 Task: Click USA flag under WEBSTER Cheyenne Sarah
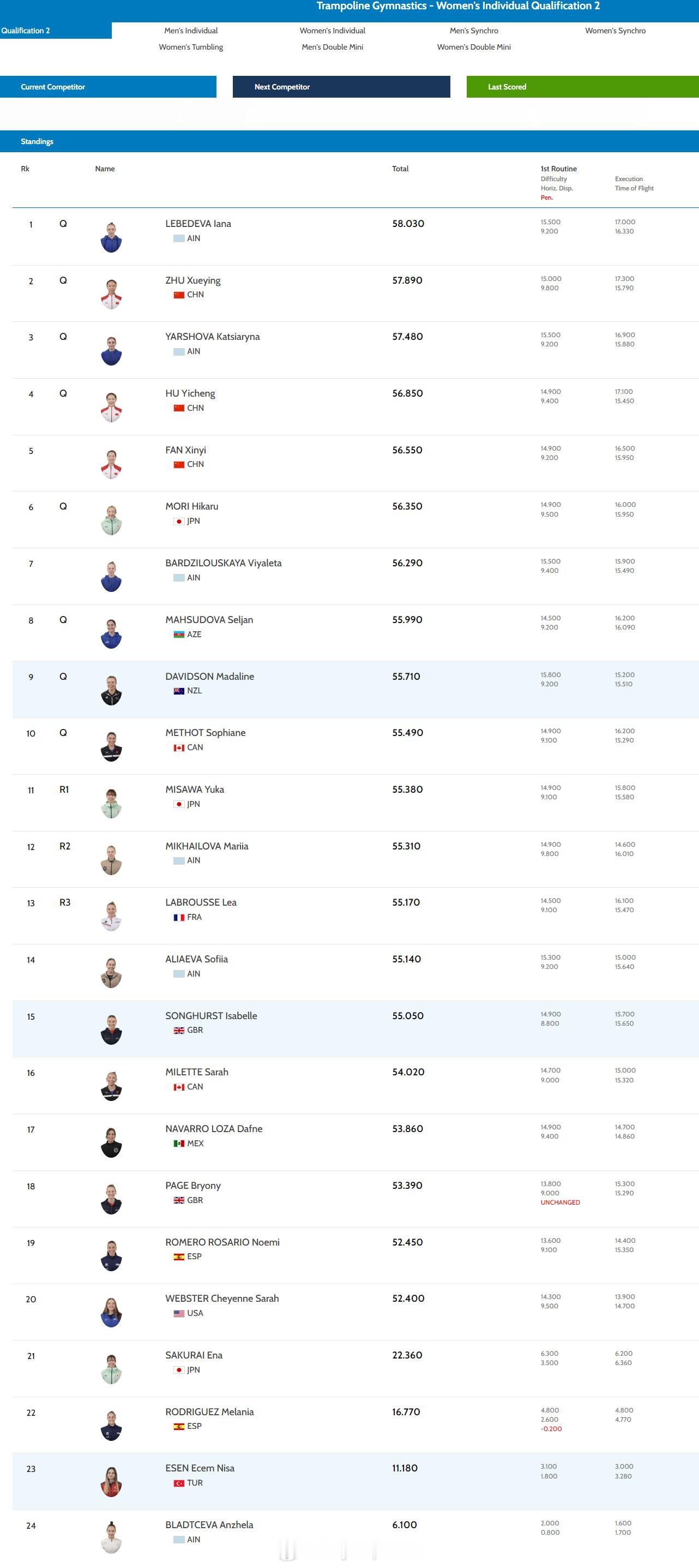click(179, 1314)
